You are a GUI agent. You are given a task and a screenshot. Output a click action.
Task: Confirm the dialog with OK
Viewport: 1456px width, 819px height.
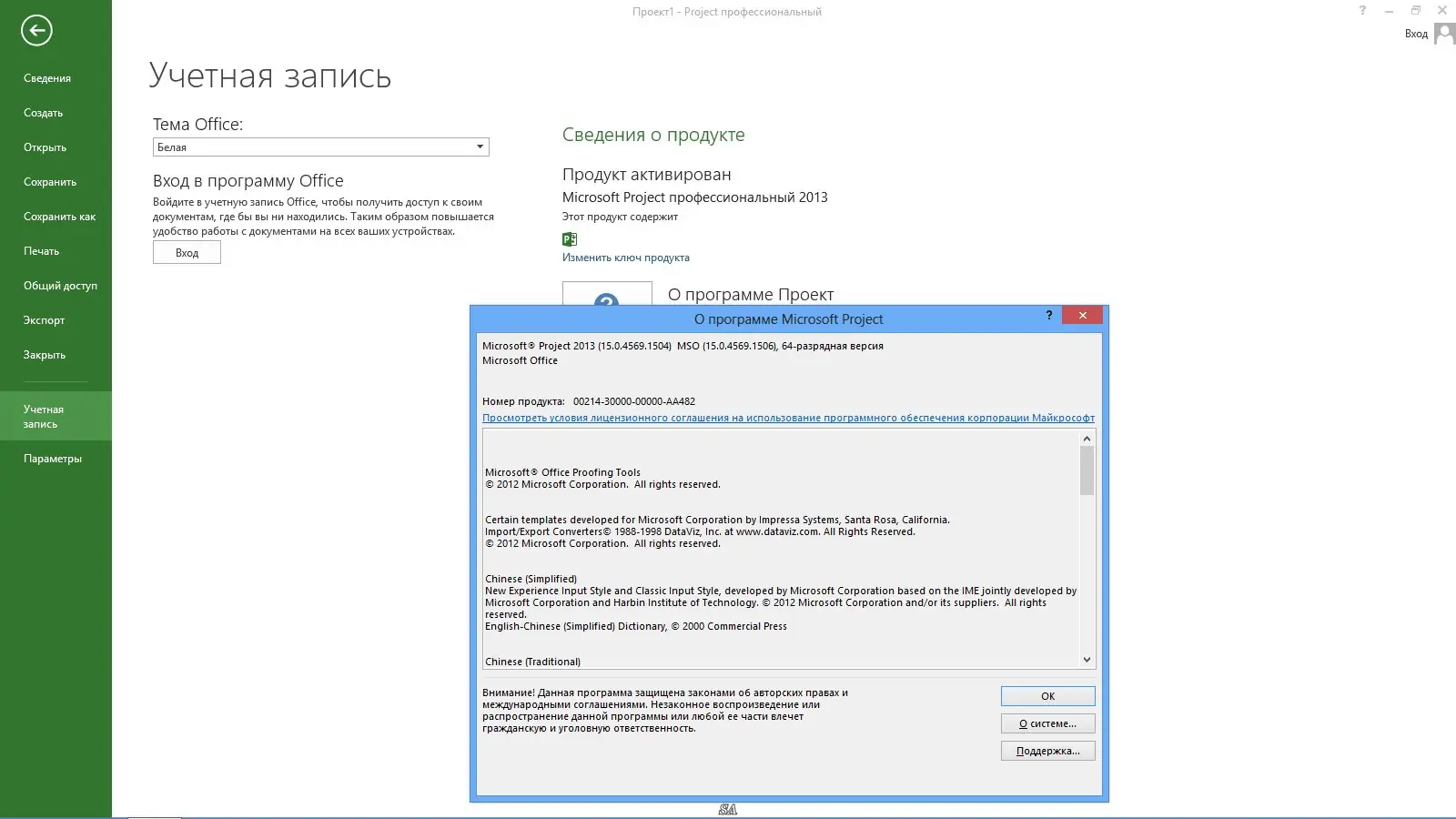coord(1047,696)
